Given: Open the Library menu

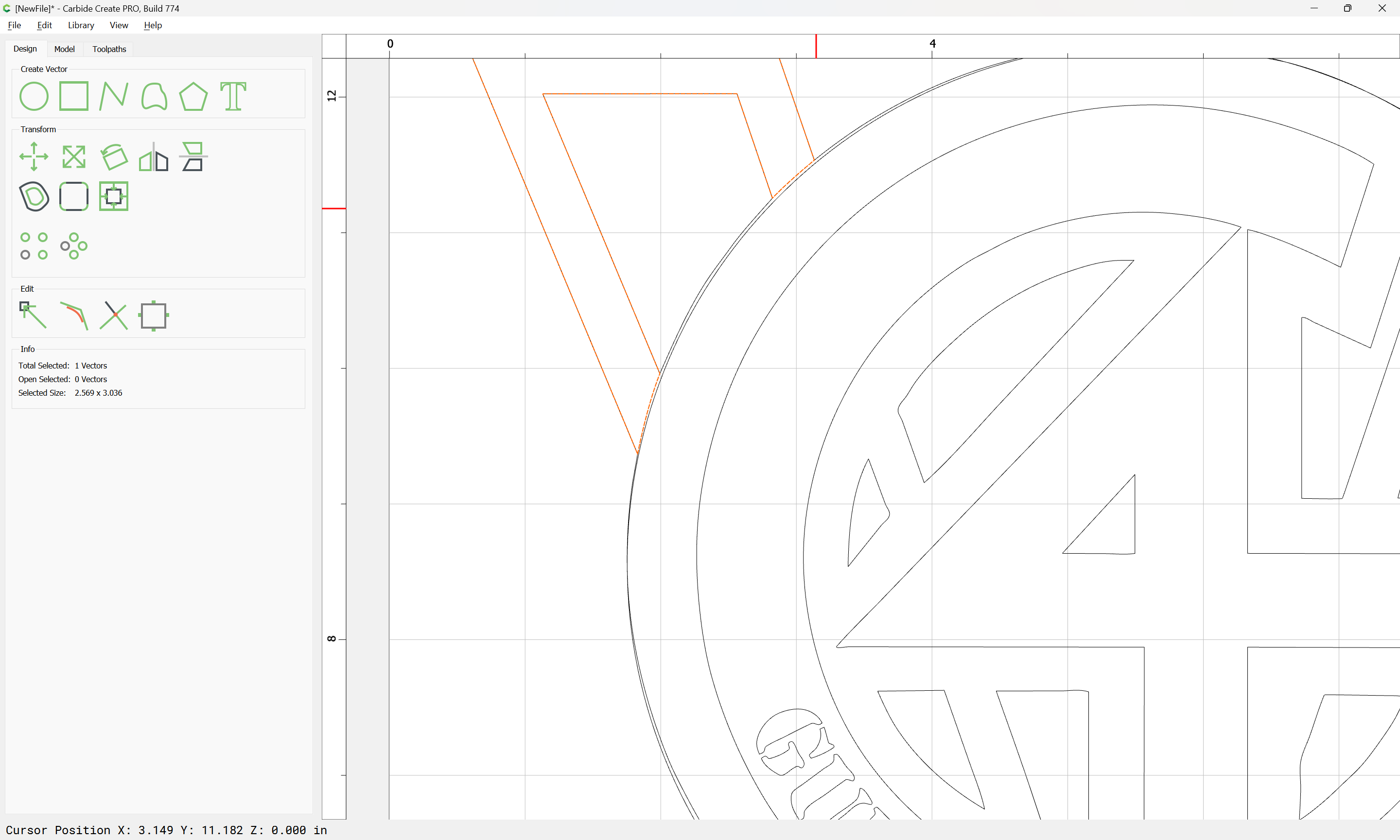Looking at the screenshot, I should pyautogui.click(x=81, y=25).
